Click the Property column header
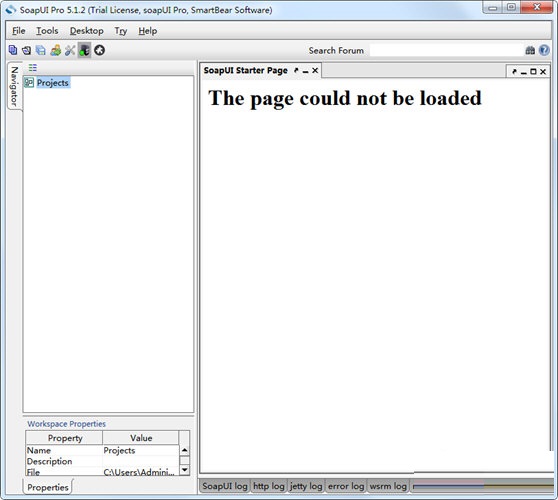 65,438
